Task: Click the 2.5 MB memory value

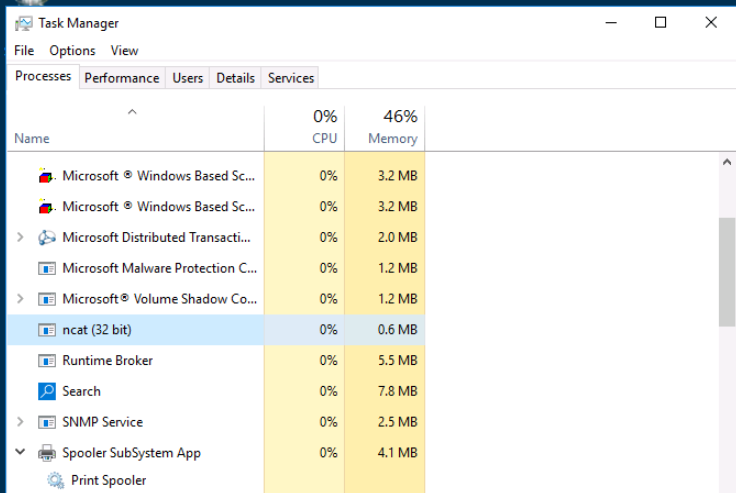Action: (x=398, y=422)
